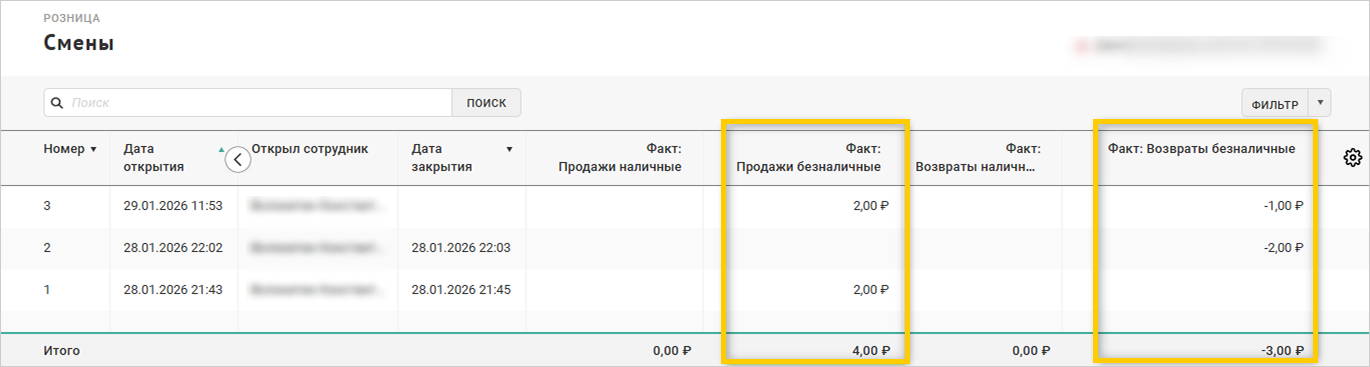This screenshot has width=1370, height=367.
Task: Click -2,00 ₽ cashless refund cell
Action: click(x=1283, y=248)
